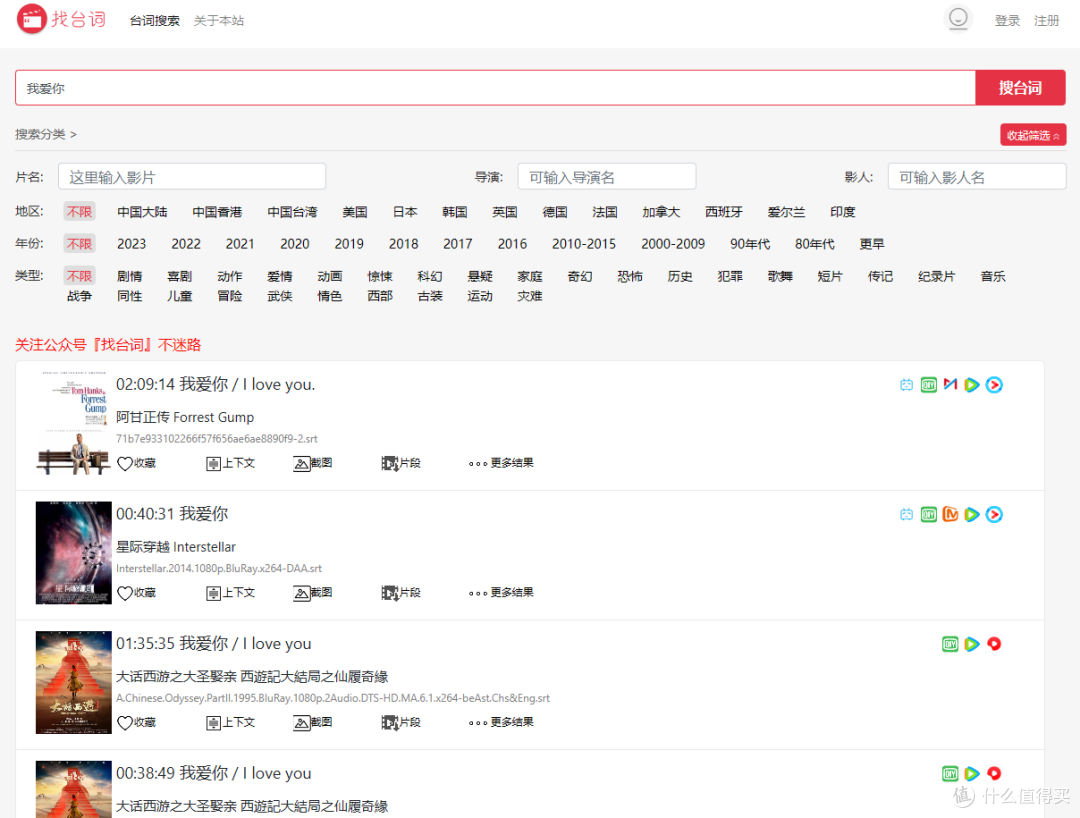Focus the 导演 director name input
Screen dimensions: 1080x818
607,177
